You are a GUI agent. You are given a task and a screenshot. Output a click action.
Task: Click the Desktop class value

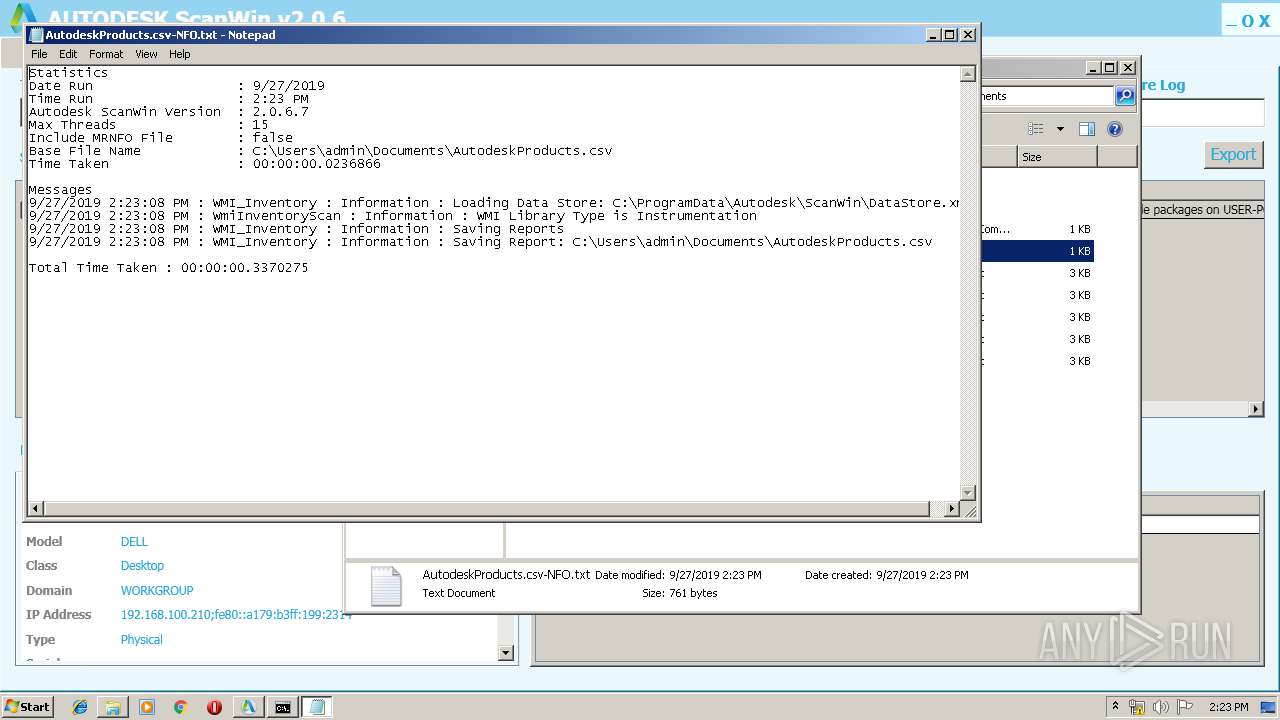click(142, 565)
